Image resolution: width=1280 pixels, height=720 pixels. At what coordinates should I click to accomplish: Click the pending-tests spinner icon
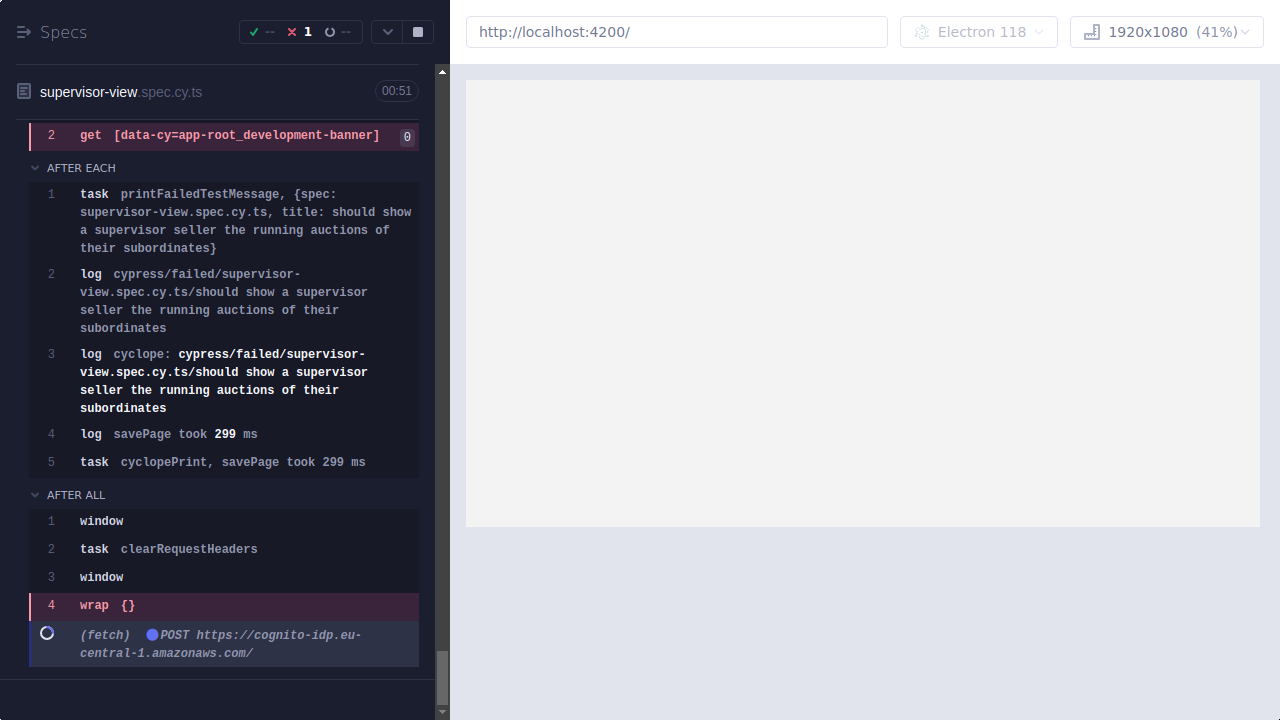pyautogui.click(x=329, y=31)
